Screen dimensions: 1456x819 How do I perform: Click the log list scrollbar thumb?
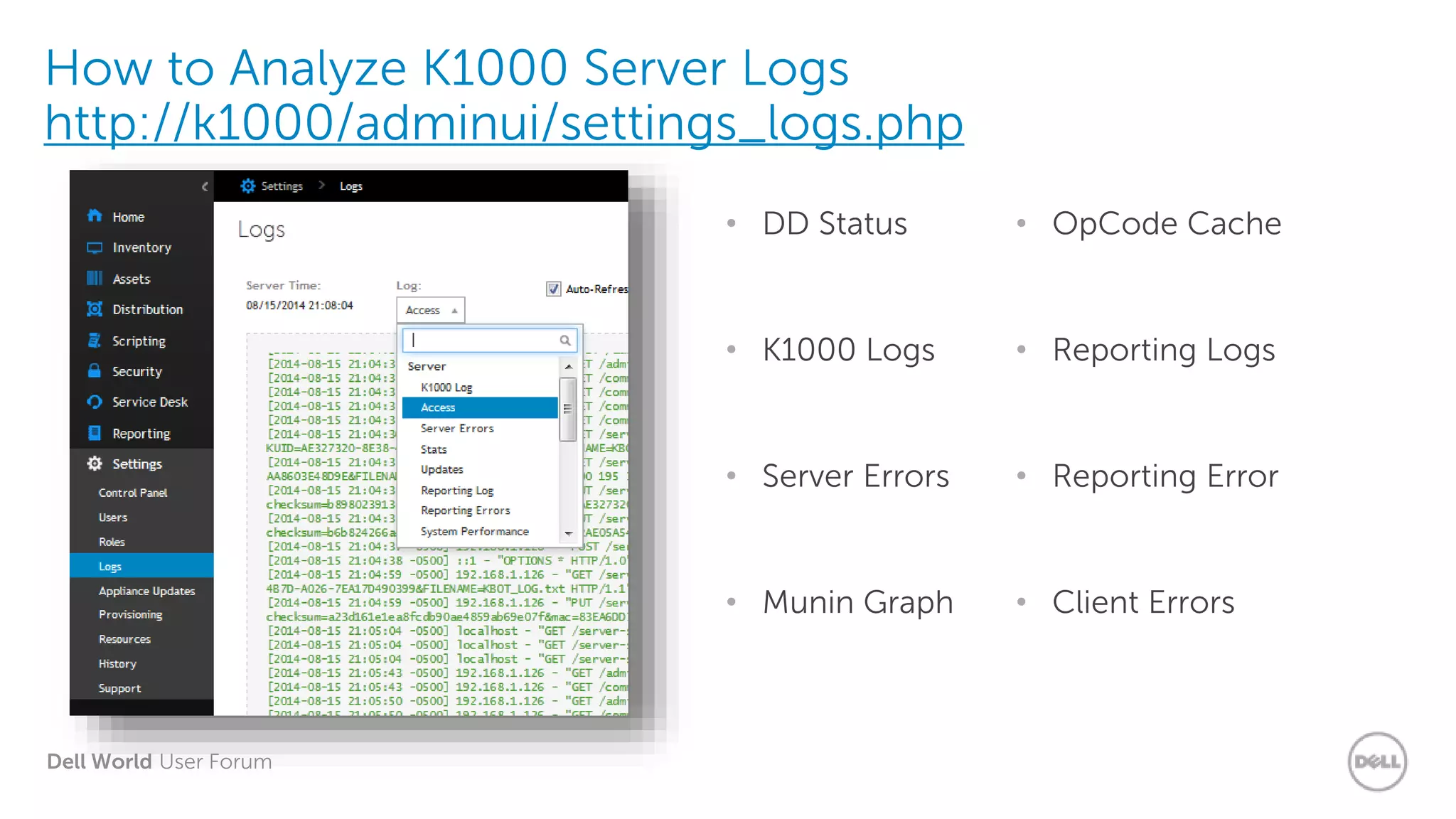pyautogui.click(x=567, y=409)
